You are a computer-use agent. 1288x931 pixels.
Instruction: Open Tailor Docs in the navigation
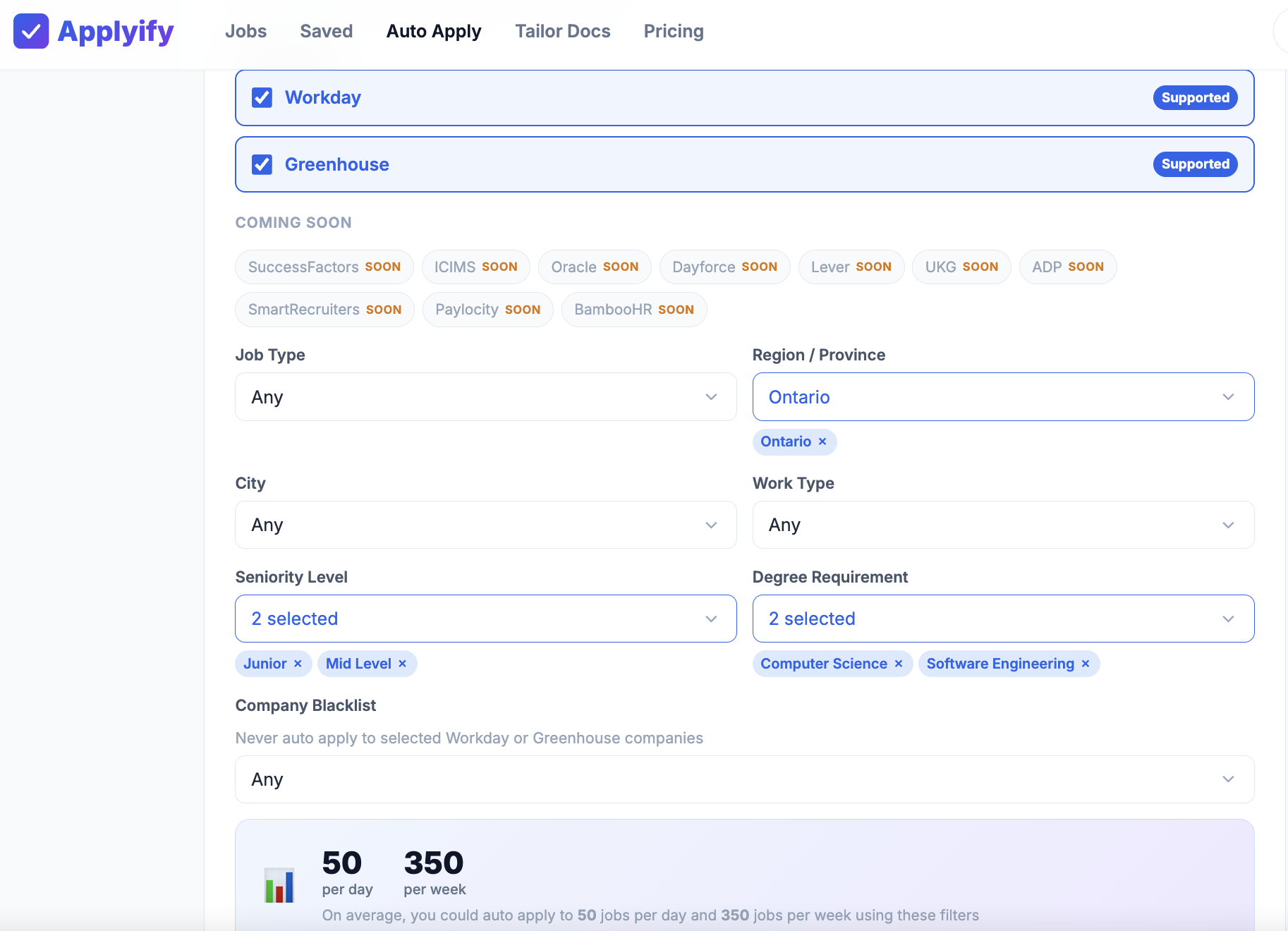(563, 31)
